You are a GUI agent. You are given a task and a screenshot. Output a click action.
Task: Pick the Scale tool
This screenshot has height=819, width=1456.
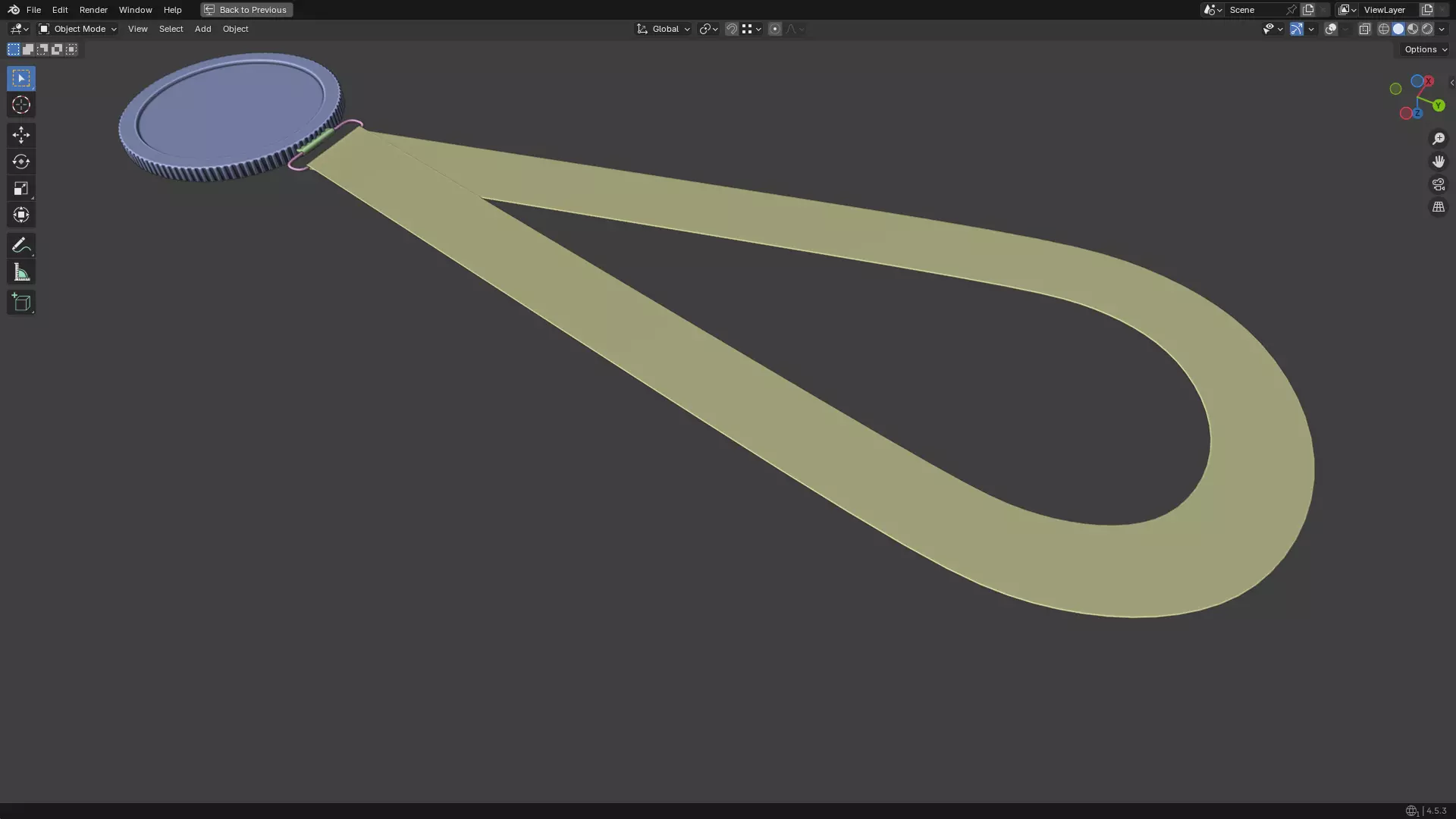[21, 188]
